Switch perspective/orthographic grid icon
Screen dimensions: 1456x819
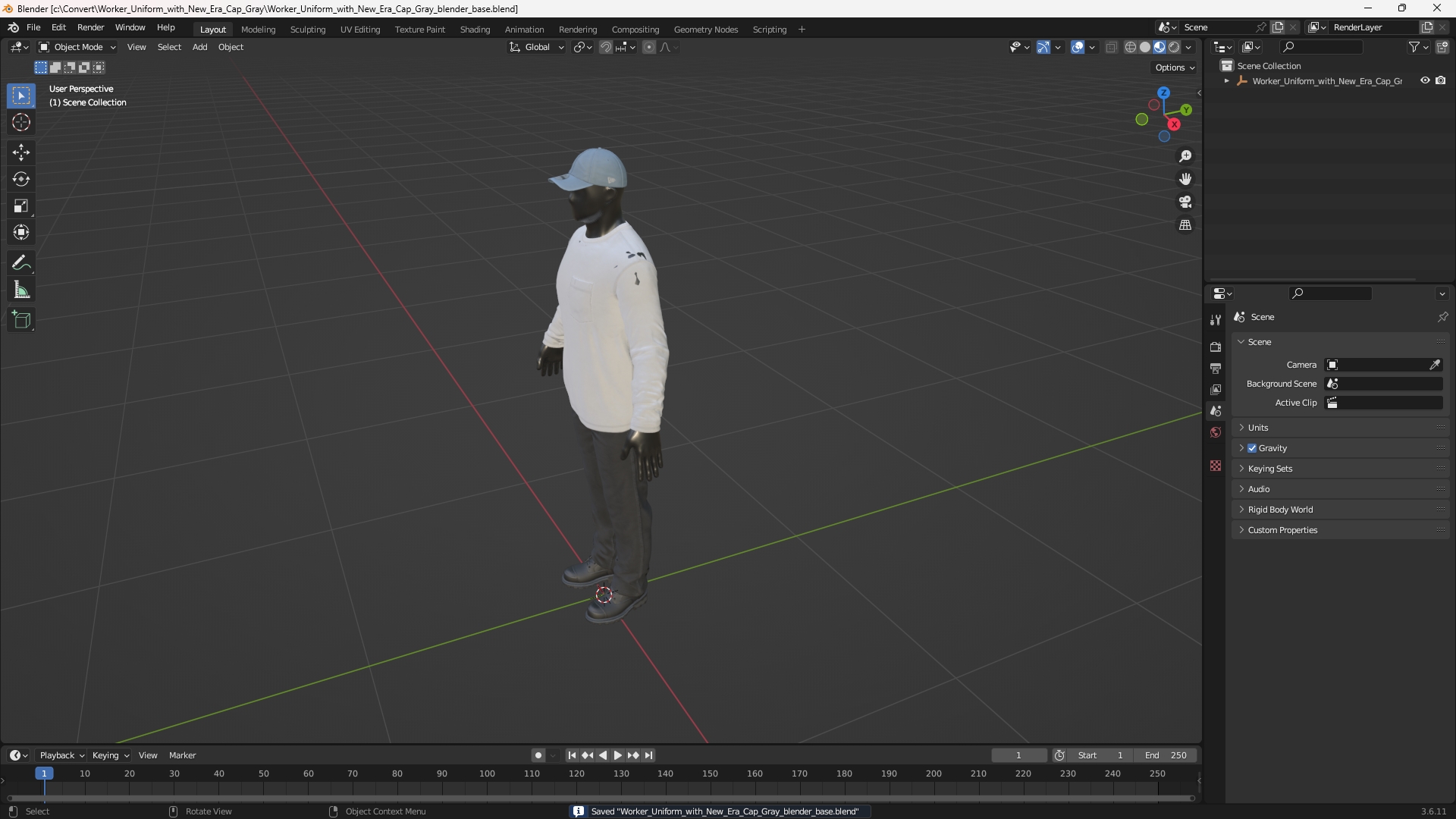pos(1185,225)
